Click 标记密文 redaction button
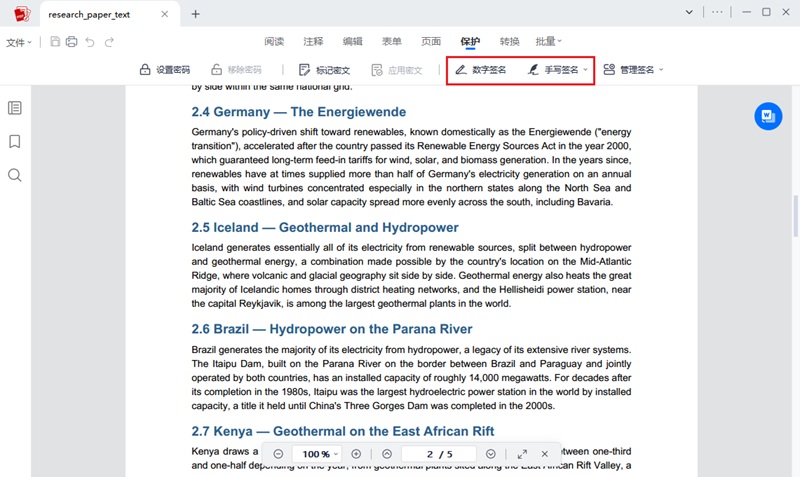Screen dimensions: 800x477 click(324, 70)
